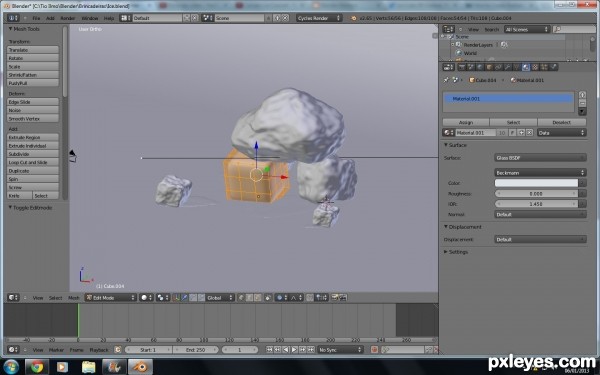This screenshot has height=375, width=600.
Task: Open the Cycles Render engine dropdown
Action: pos(319,18)
